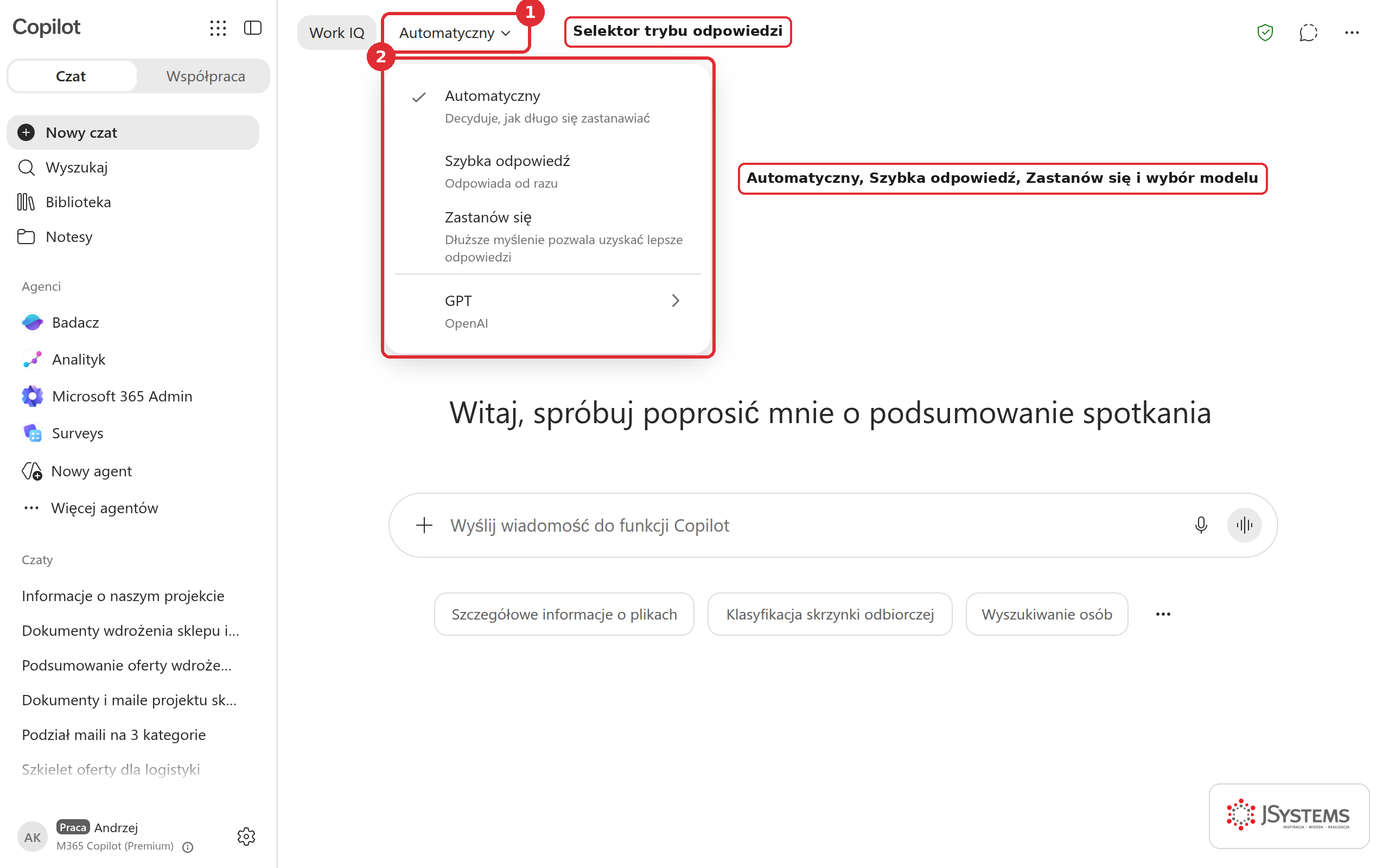
Task: Open the temporary chat bubble icon
Action: point(1308,32)
